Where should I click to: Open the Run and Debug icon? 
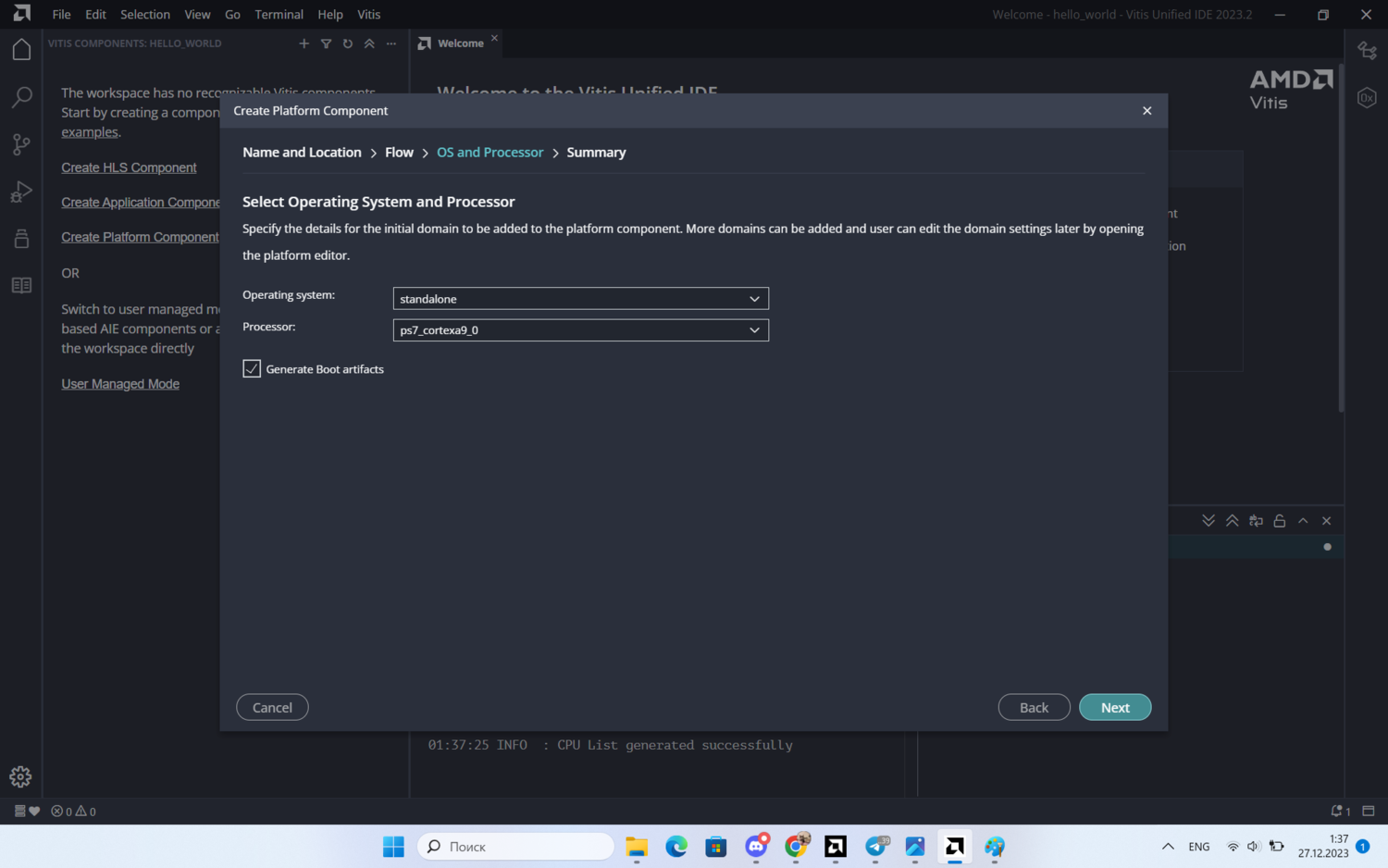pos(21,192)
